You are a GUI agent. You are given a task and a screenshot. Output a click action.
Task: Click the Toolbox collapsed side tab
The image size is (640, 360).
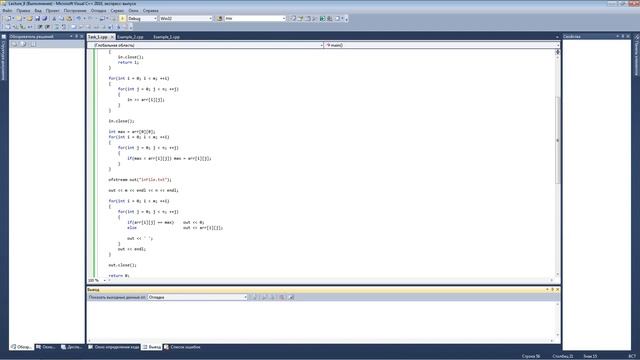click(636, 56)
